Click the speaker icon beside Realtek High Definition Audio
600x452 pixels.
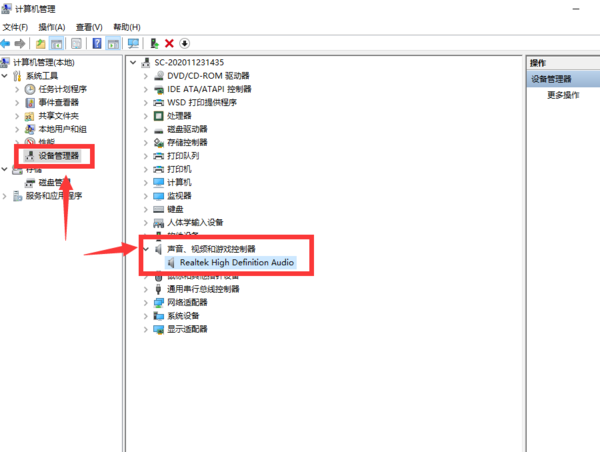click(171, 263)
